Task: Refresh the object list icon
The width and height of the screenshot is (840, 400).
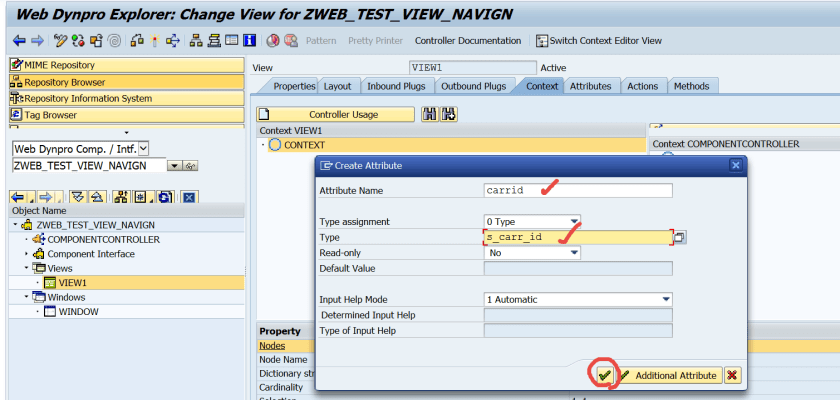Action: tap(165, 198)
